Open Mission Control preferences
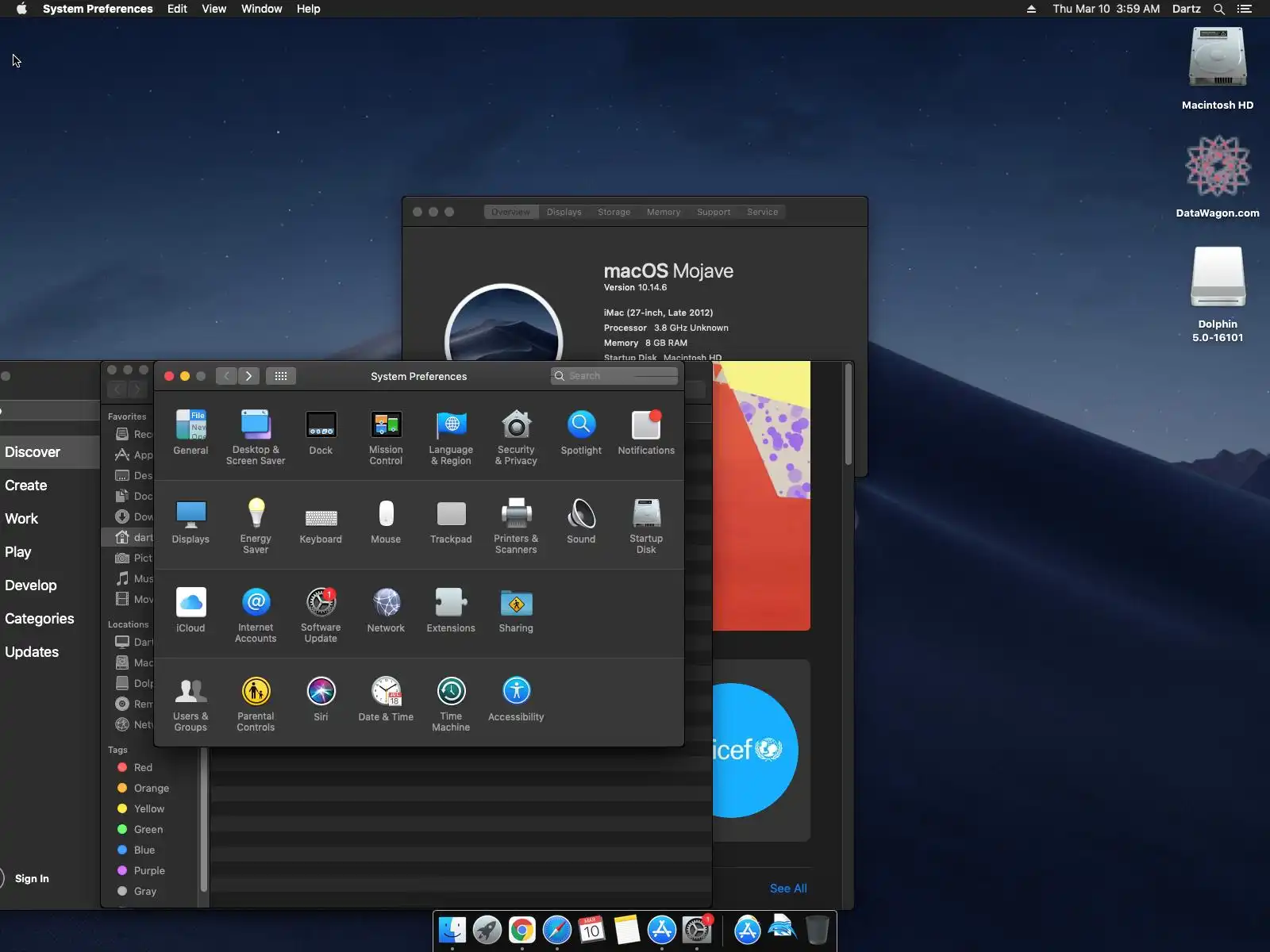Viewport: 1270px width, 952px height. pyautogui.click(x=386, y=437)
